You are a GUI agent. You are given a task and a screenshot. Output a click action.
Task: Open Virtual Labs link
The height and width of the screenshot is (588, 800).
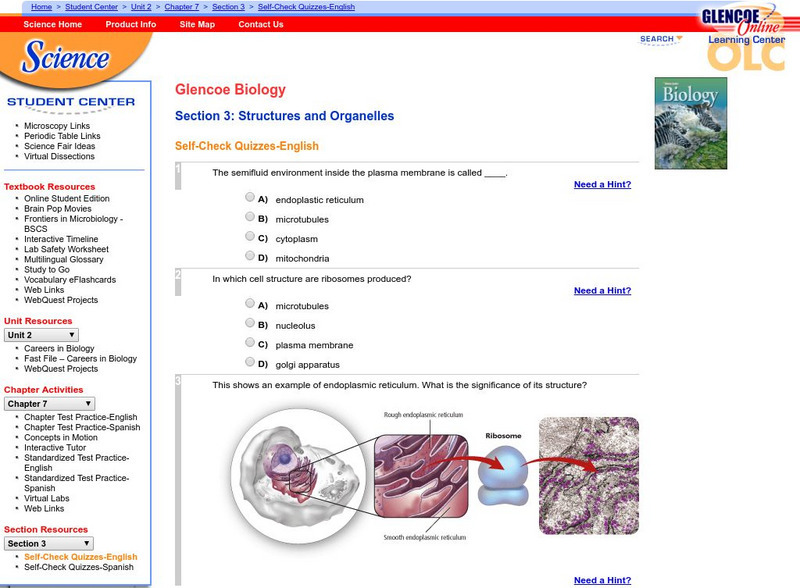point(46,498)
